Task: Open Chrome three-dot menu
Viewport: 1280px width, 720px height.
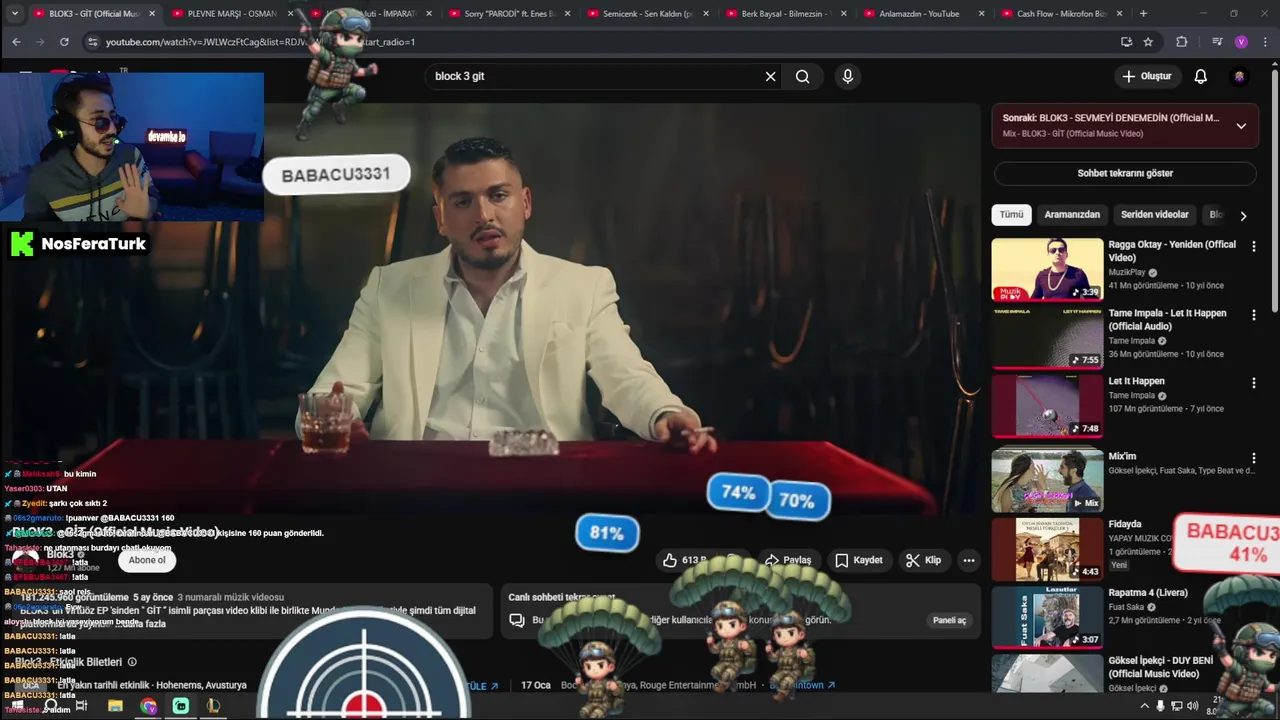Action: pyautogui.click(x=1265, y=42)
